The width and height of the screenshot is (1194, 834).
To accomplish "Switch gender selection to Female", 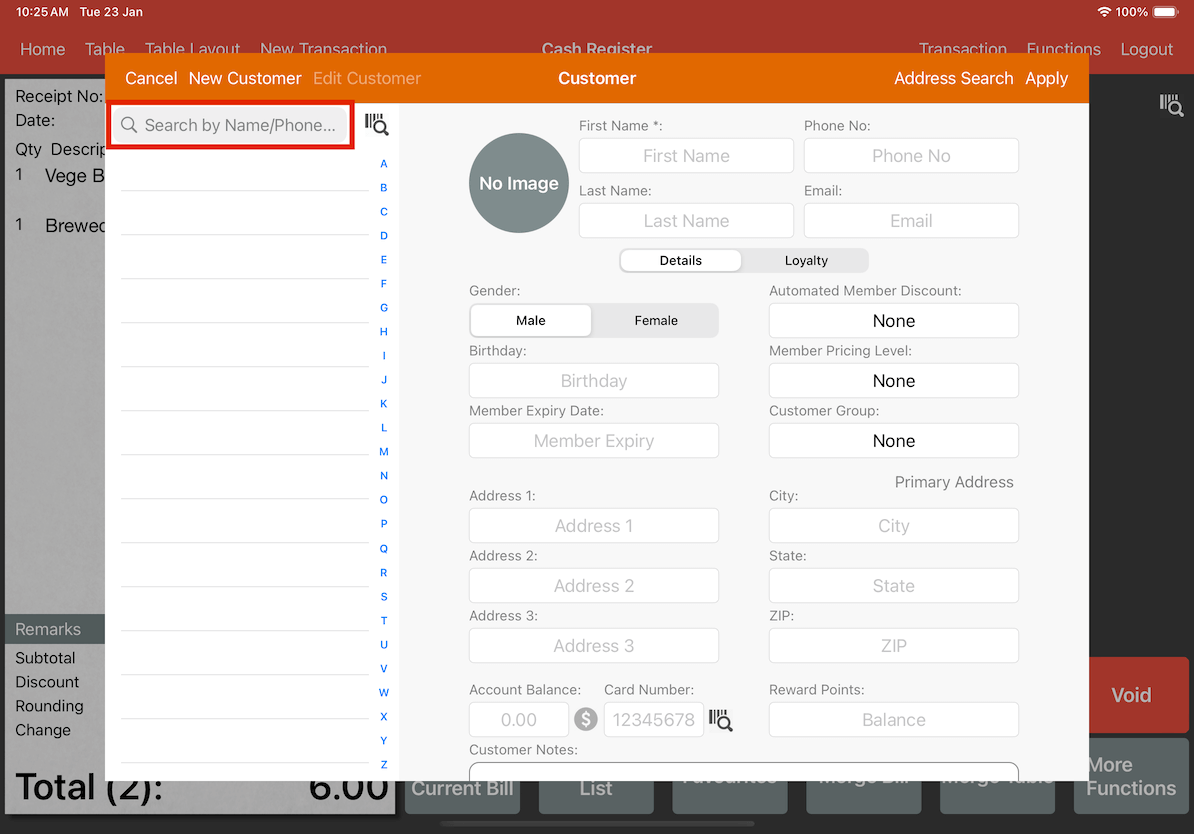I will pyautogui.click(x=655, y=320).
